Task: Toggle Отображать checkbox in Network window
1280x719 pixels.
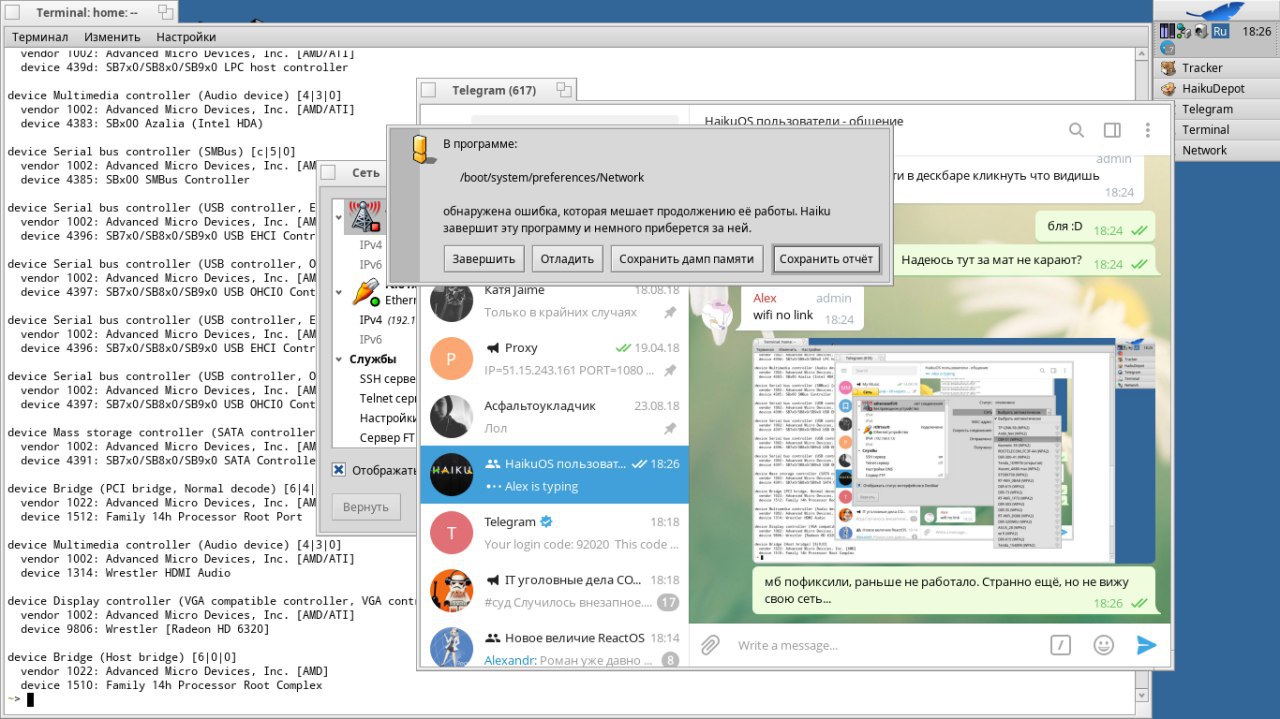Action: [339, 470]
